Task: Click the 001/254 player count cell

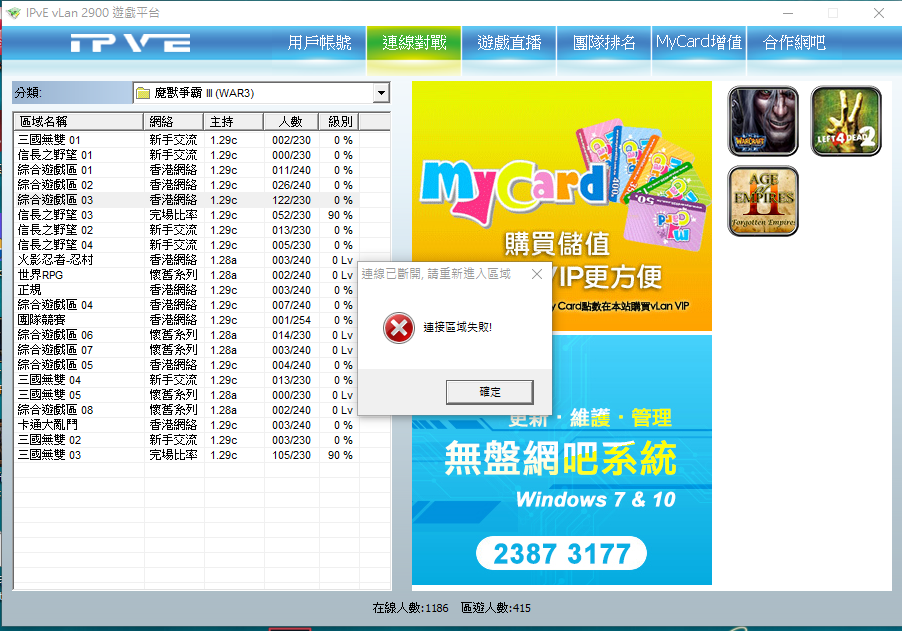Action: click(292, 320)
